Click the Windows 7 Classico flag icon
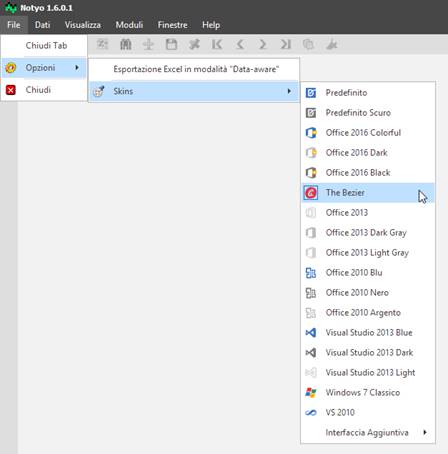Viewport: 448px width, 454px height. pos(311,393)
